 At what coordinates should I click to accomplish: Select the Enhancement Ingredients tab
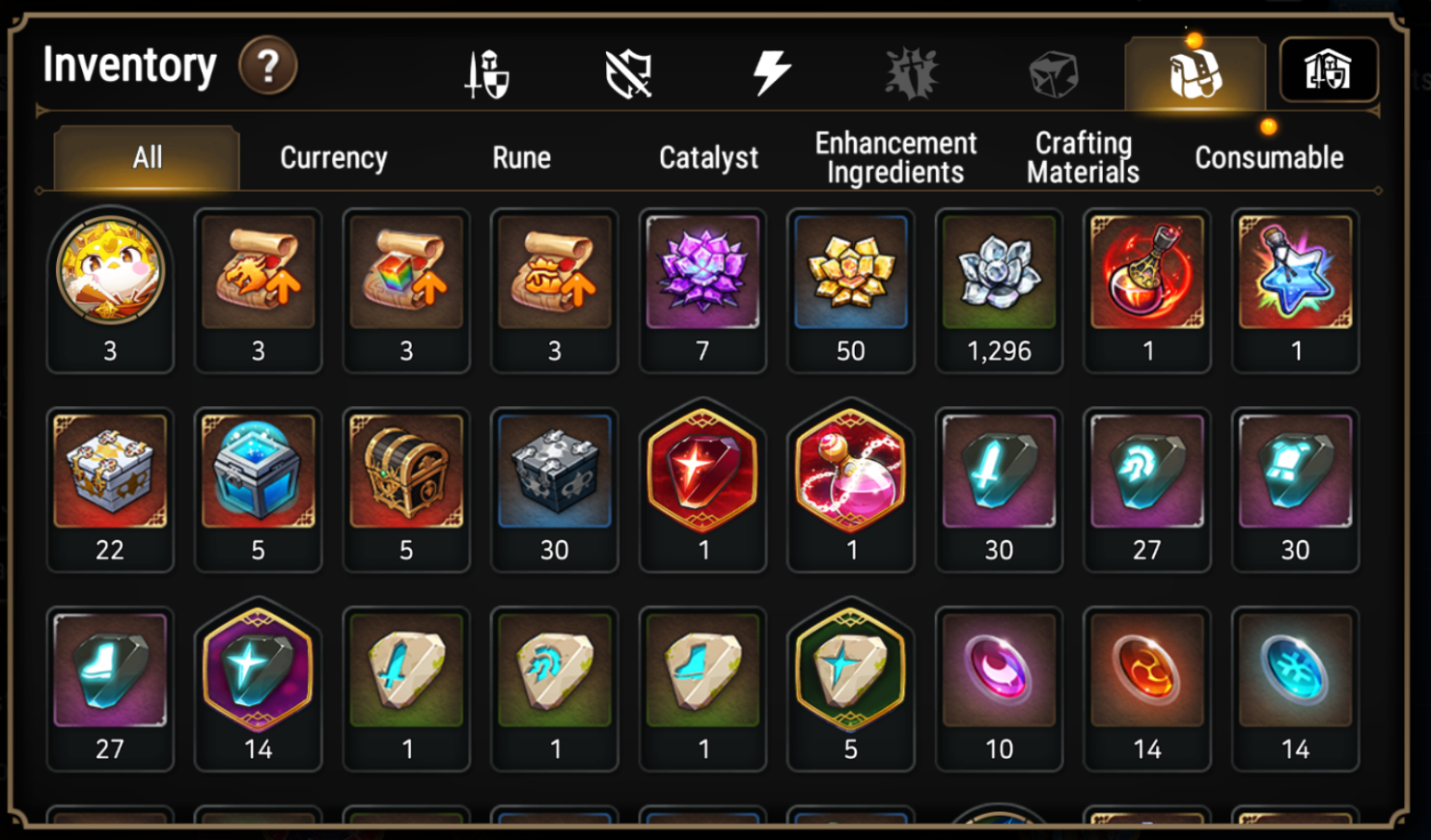tap(895, 157)
